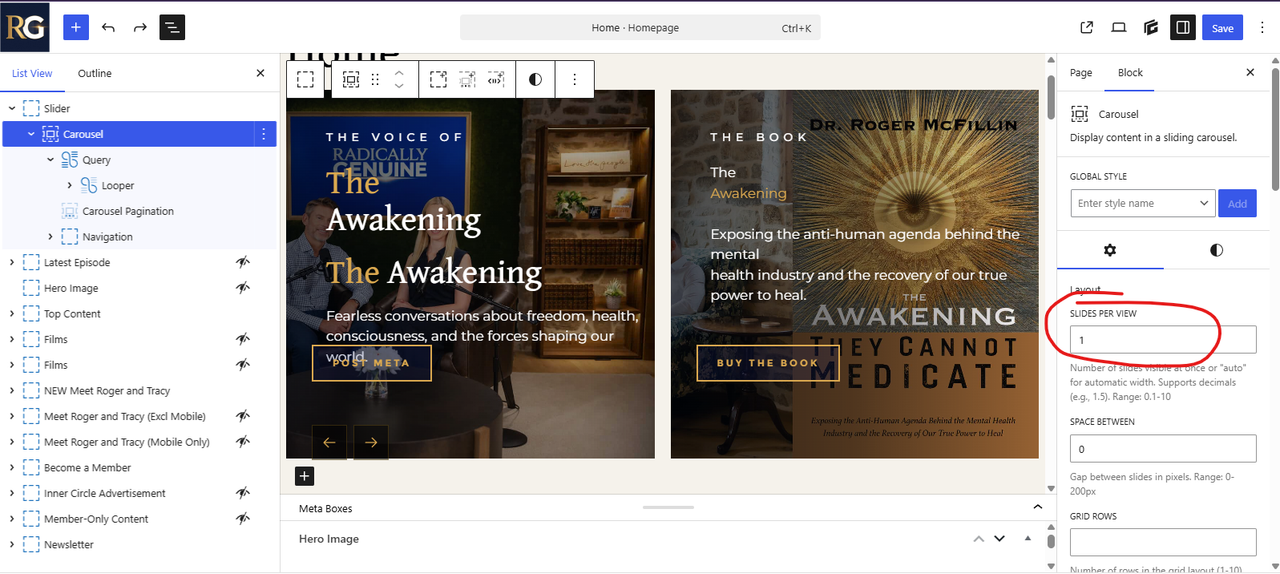Toggle the settings sidebar panel icon
This screenshot has width=1280, height=574.
(x=1183, y=28)
